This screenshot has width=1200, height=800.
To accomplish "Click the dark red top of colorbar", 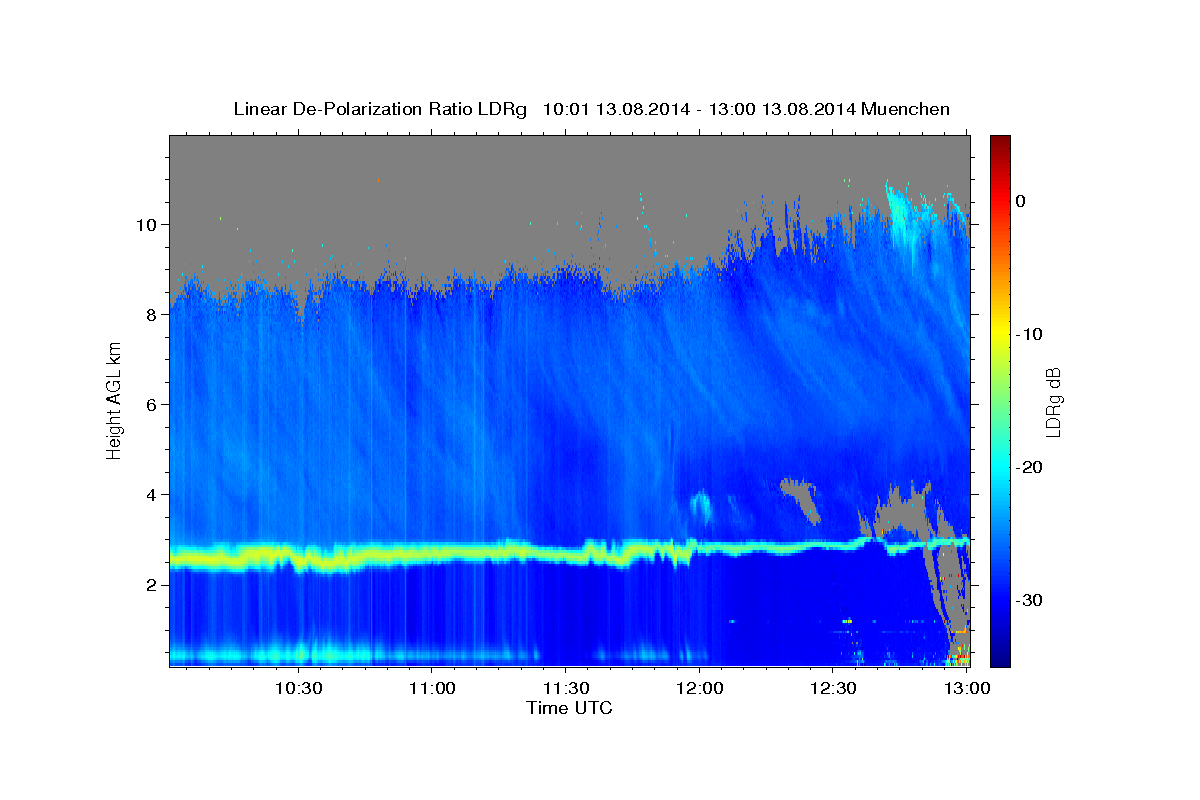I will click(1000, 143).
